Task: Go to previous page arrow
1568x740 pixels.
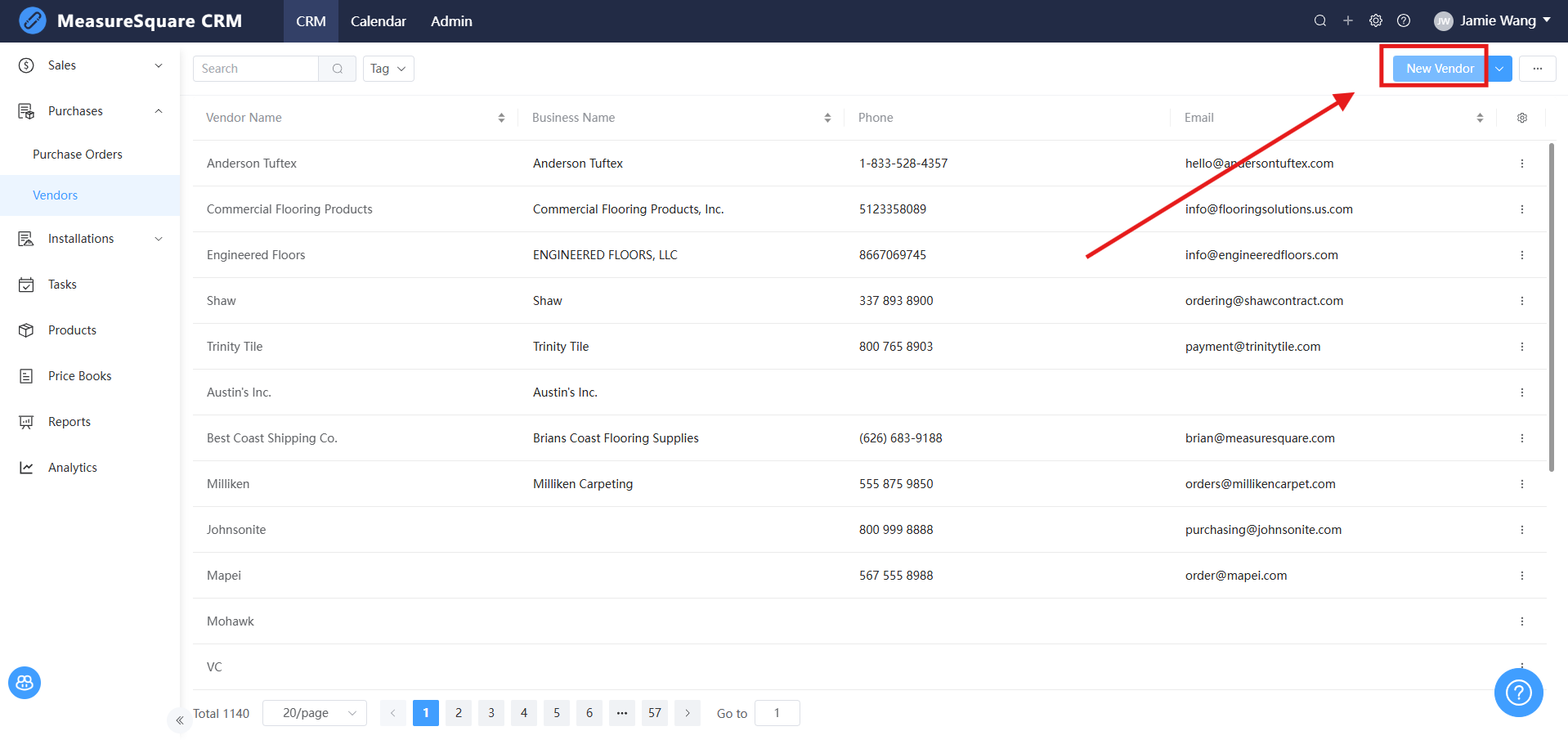Action: tap(393, 713)
